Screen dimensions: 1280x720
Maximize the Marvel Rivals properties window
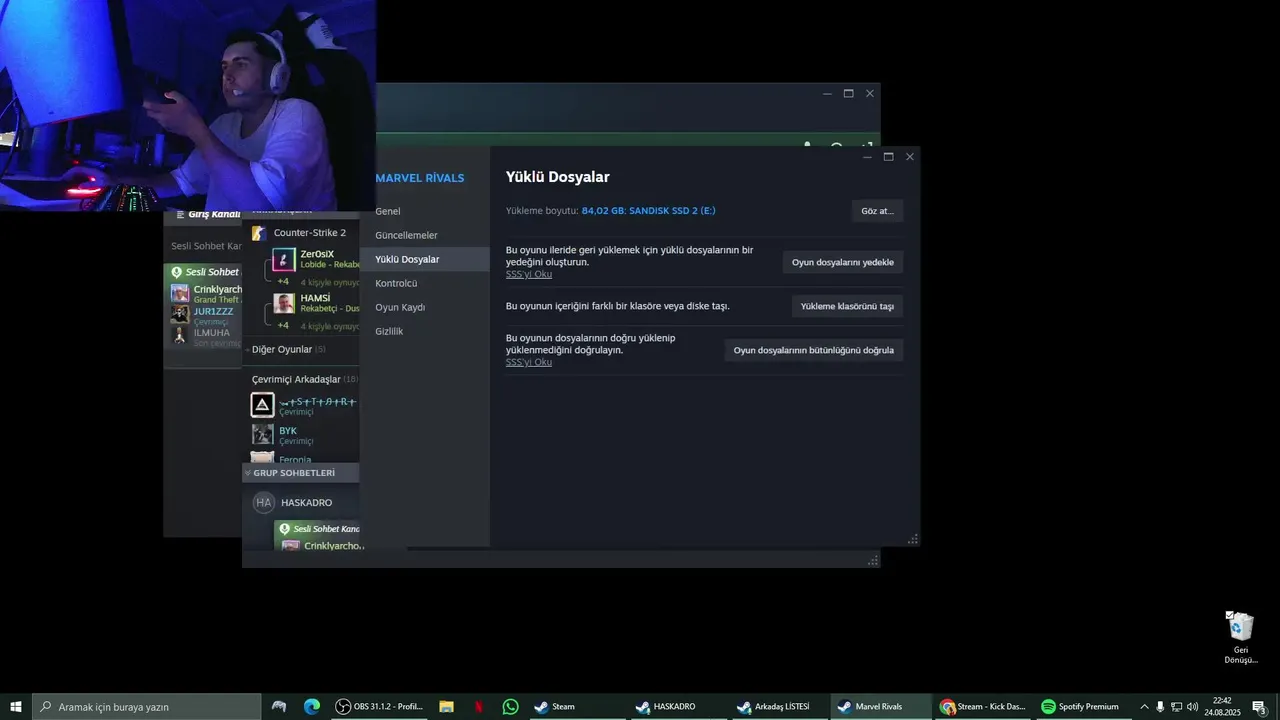(888, 157)
